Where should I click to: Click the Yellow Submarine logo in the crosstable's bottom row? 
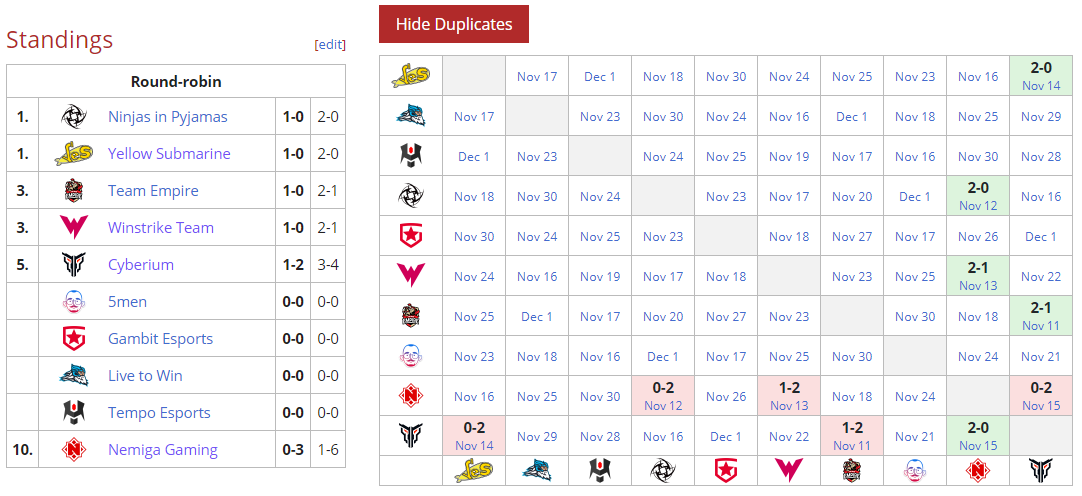(474, 471)
